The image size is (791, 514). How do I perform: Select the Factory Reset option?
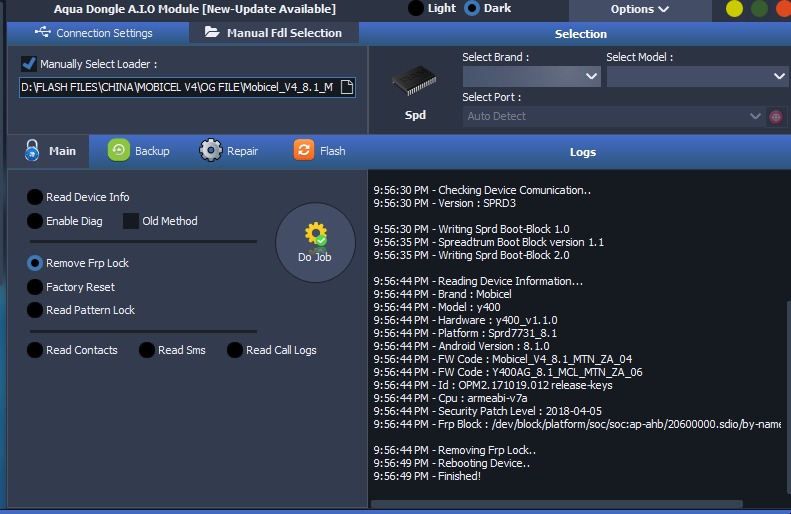(34, 287)
